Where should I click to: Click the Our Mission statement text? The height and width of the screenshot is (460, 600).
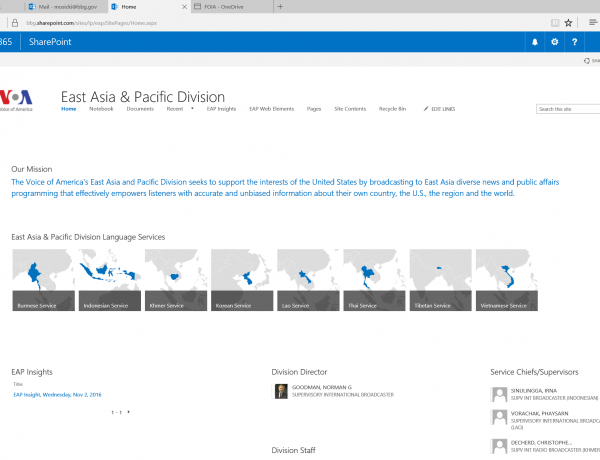pos(285,188)
